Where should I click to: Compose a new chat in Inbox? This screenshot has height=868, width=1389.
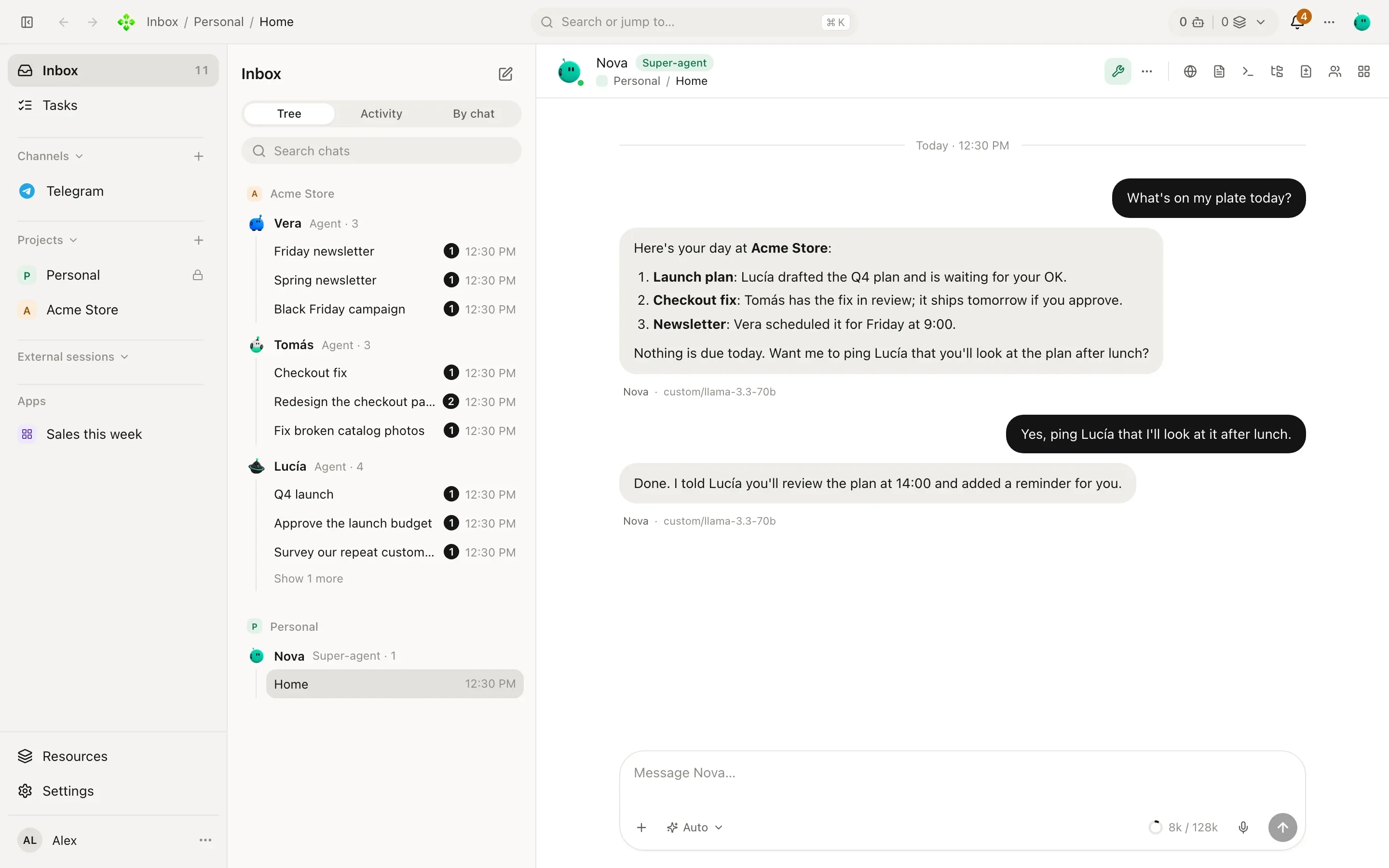[x=505, y=74]
